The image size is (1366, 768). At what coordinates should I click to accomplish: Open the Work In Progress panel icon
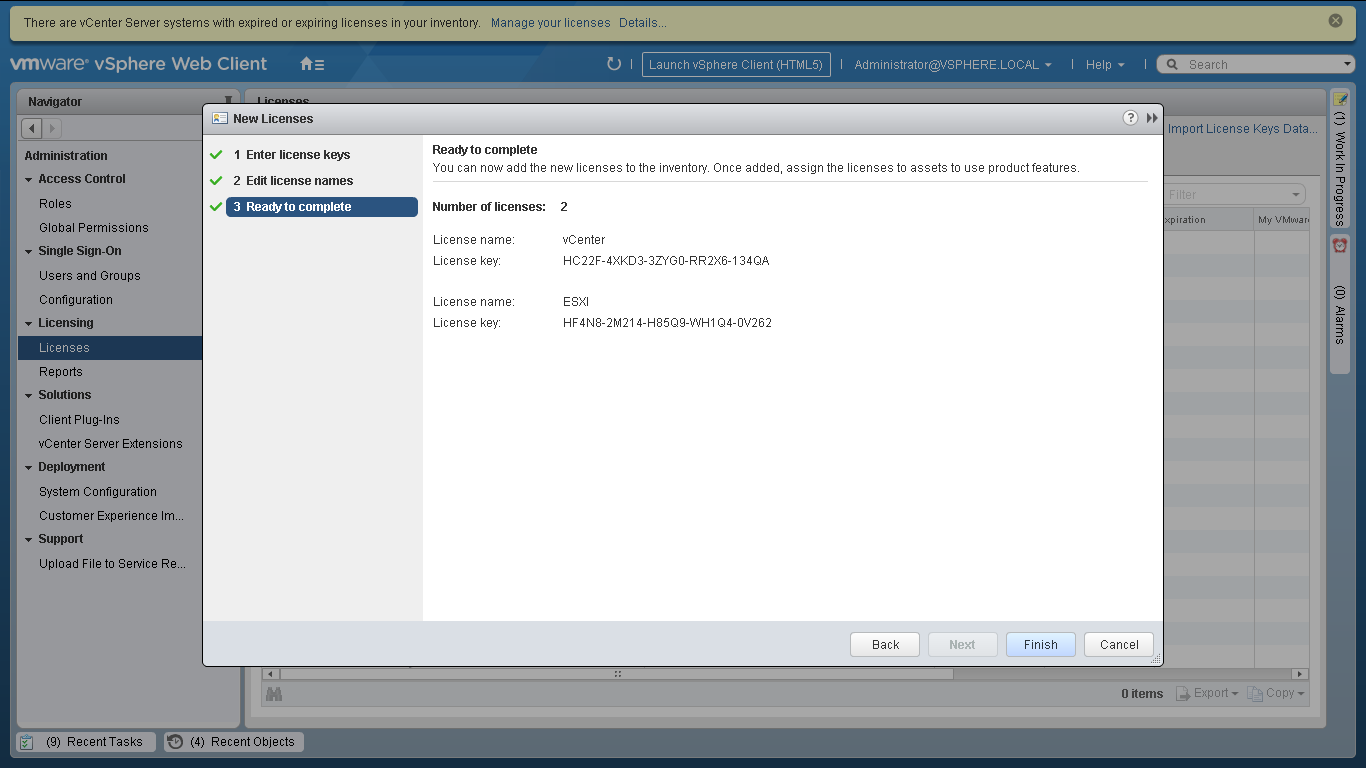click(1340, 100)
